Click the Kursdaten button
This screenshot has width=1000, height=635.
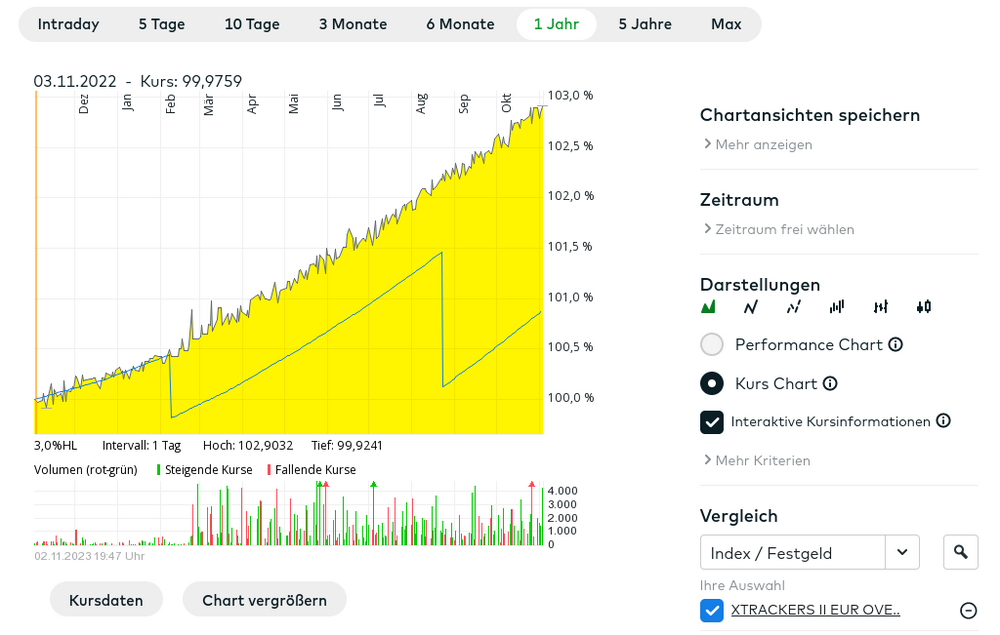(106, 600)
